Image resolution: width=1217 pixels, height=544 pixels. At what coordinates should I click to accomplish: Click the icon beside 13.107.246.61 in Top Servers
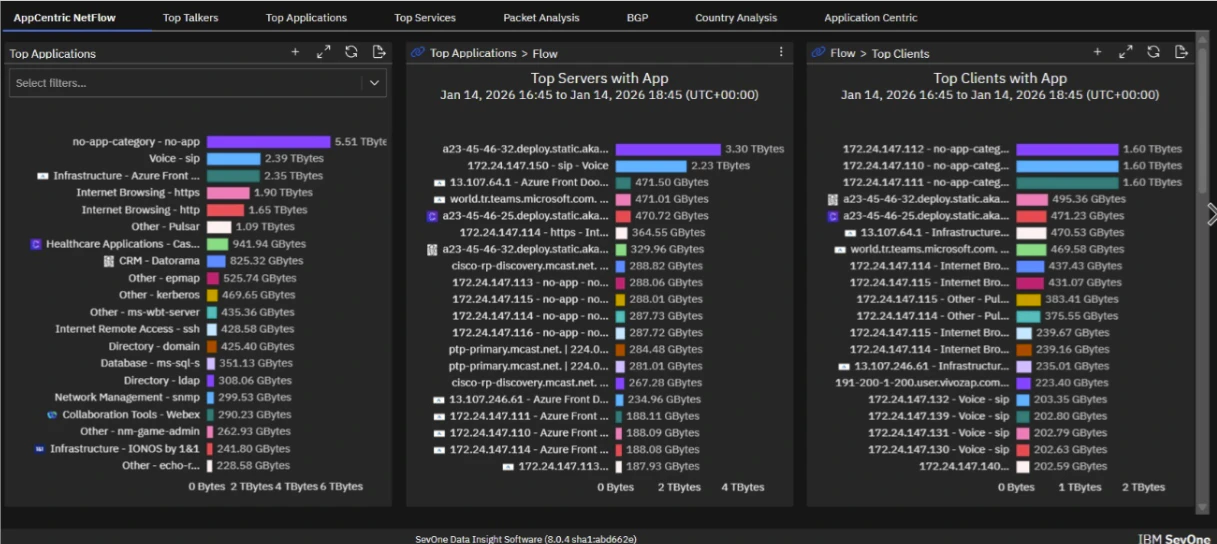(439, 400)
